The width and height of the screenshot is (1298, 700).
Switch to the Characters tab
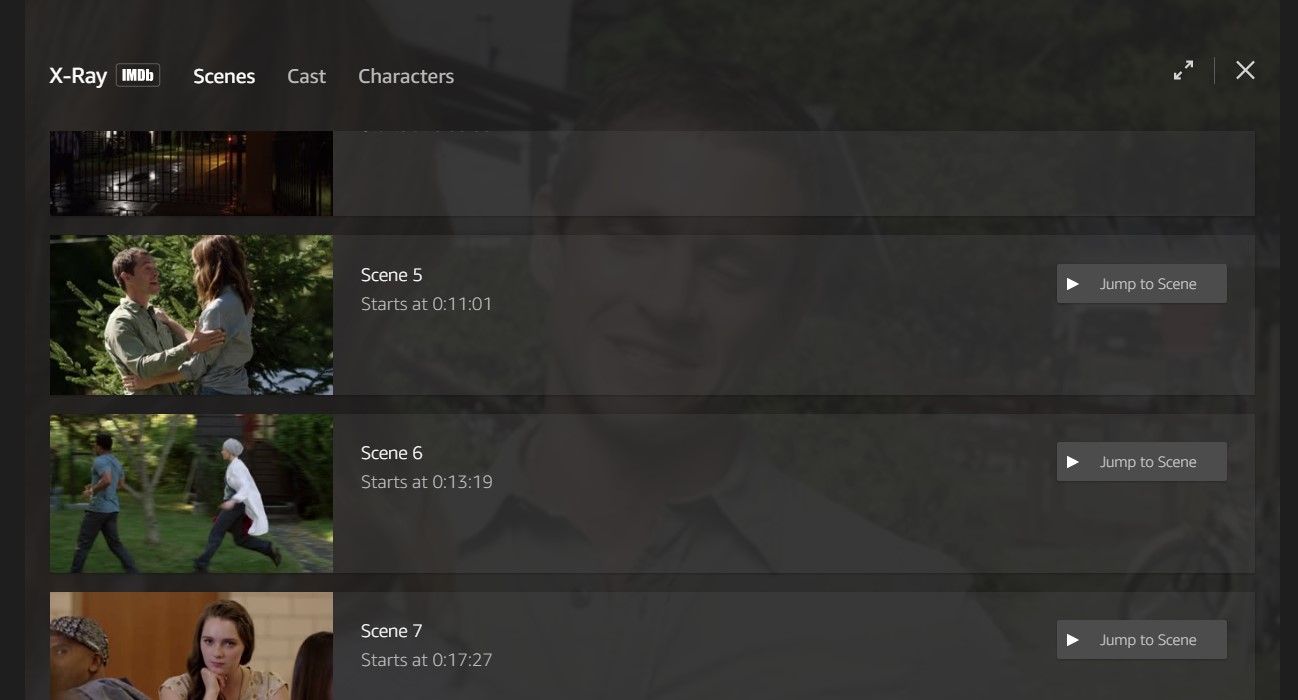[406, 76]
